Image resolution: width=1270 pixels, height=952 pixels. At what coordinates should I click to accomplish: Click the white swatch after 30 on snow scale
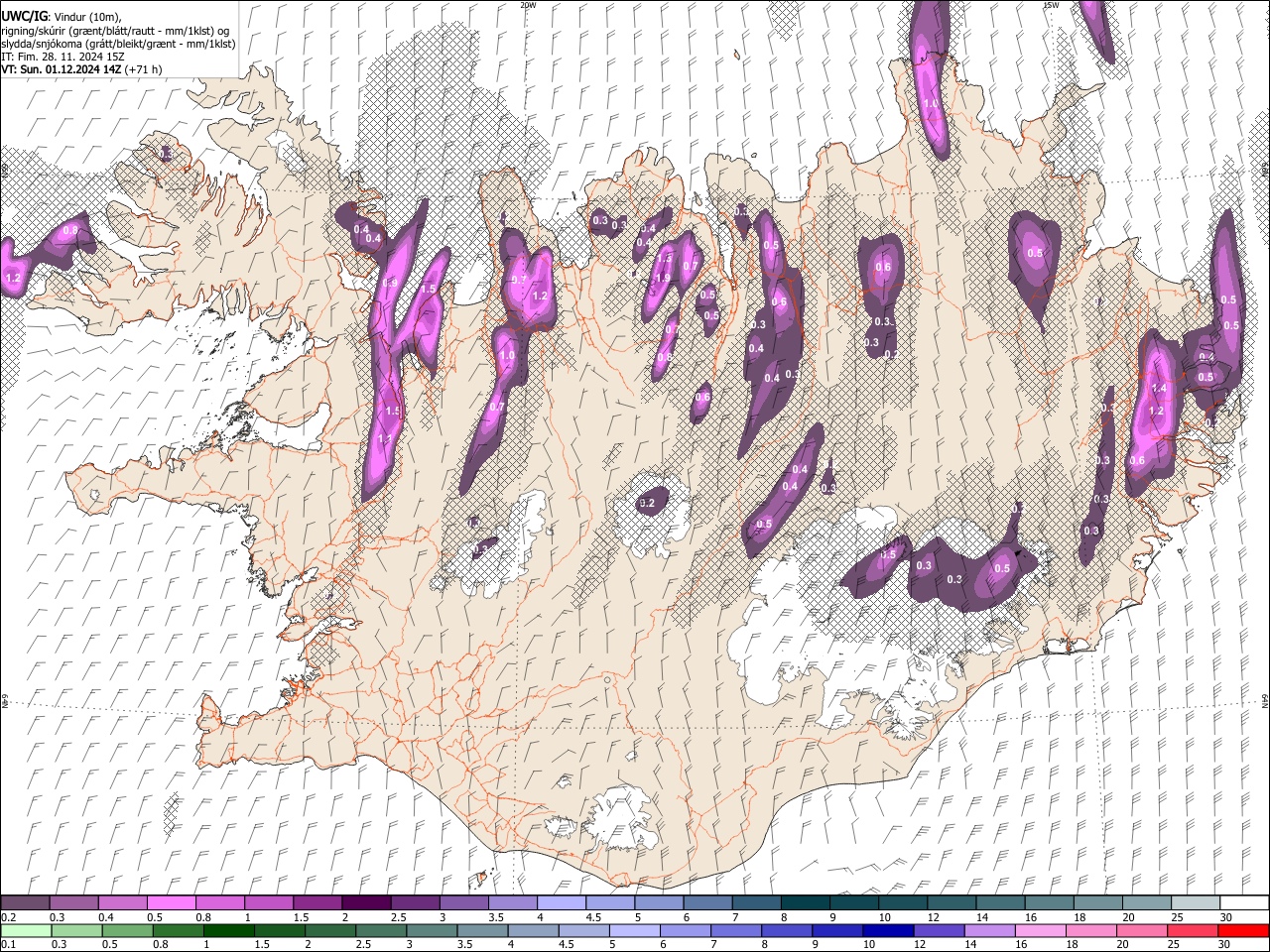click(x=1243, y=903)
